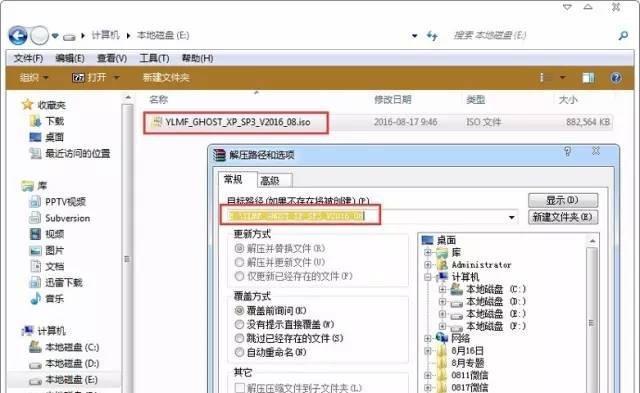Open the 组织 dropdown menu
640x393 pixels.
point(34,78)
